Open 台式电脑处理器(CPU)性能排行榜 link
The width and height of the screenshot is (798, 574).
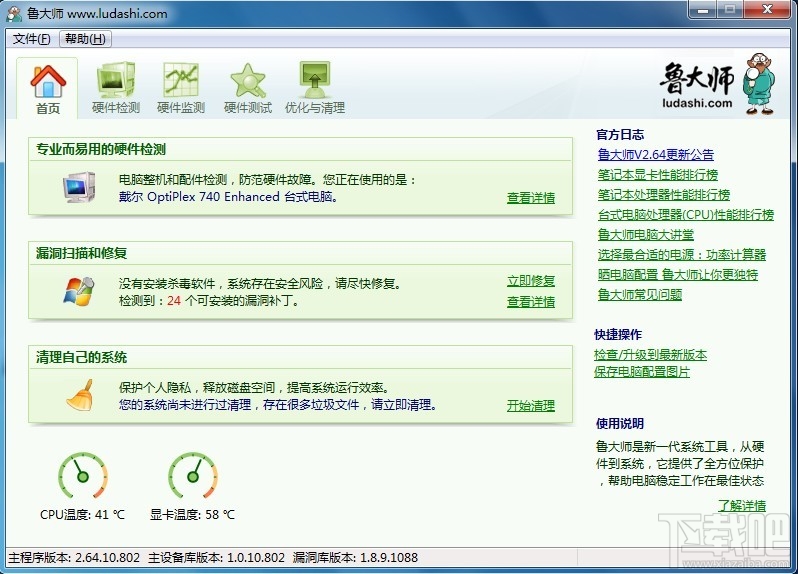pyautogui.click(x=686, y=215)
